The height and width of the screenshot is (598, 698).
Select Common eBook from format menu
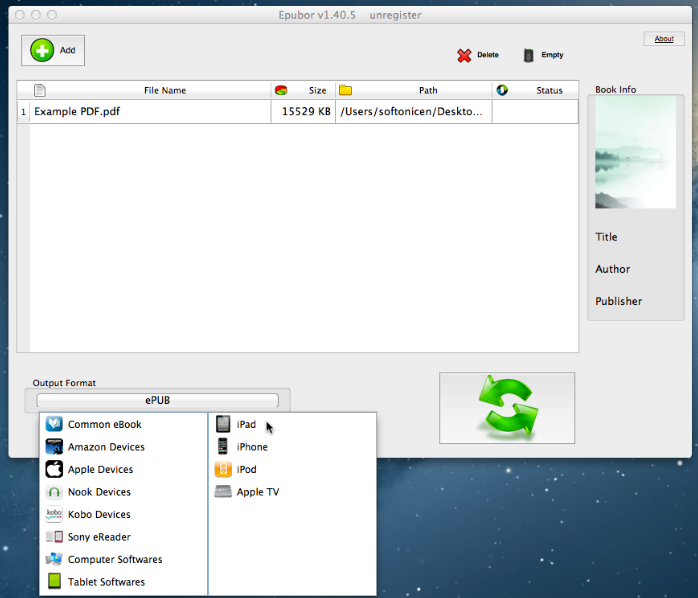(104, 425)
